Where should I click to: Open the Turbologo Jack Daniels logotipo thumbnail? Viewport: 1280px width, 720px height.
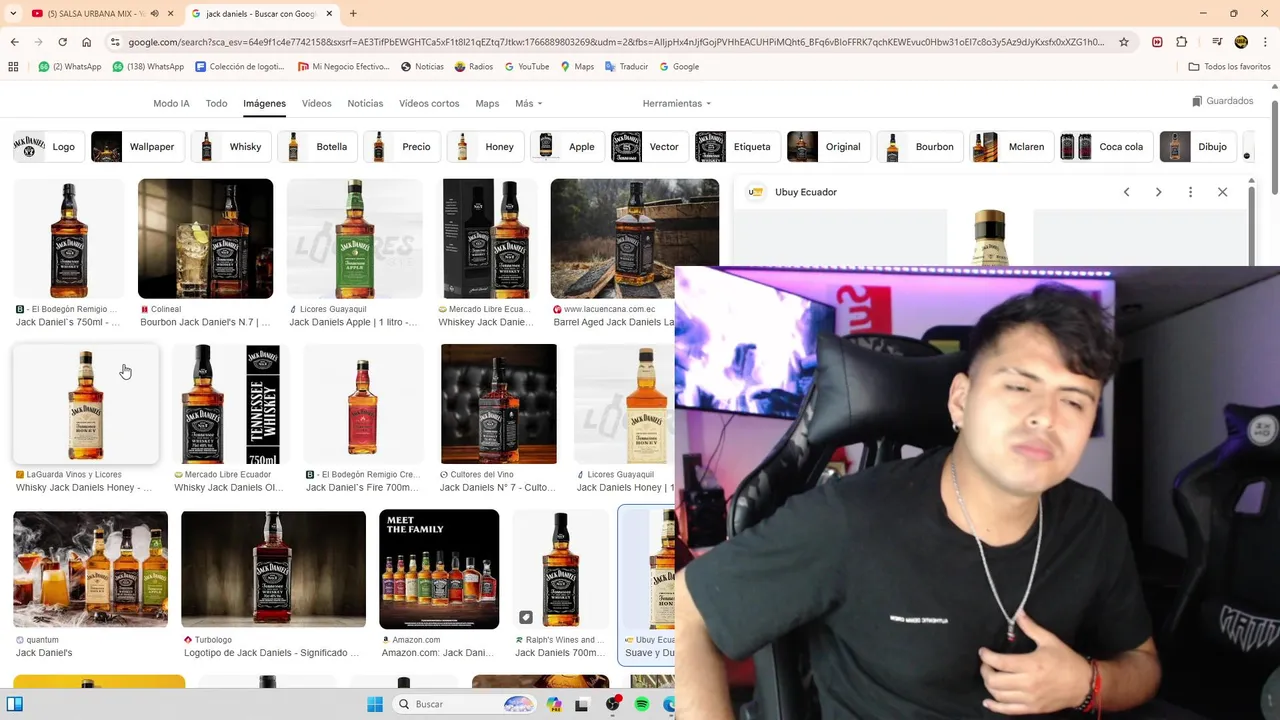click(274, 569)
